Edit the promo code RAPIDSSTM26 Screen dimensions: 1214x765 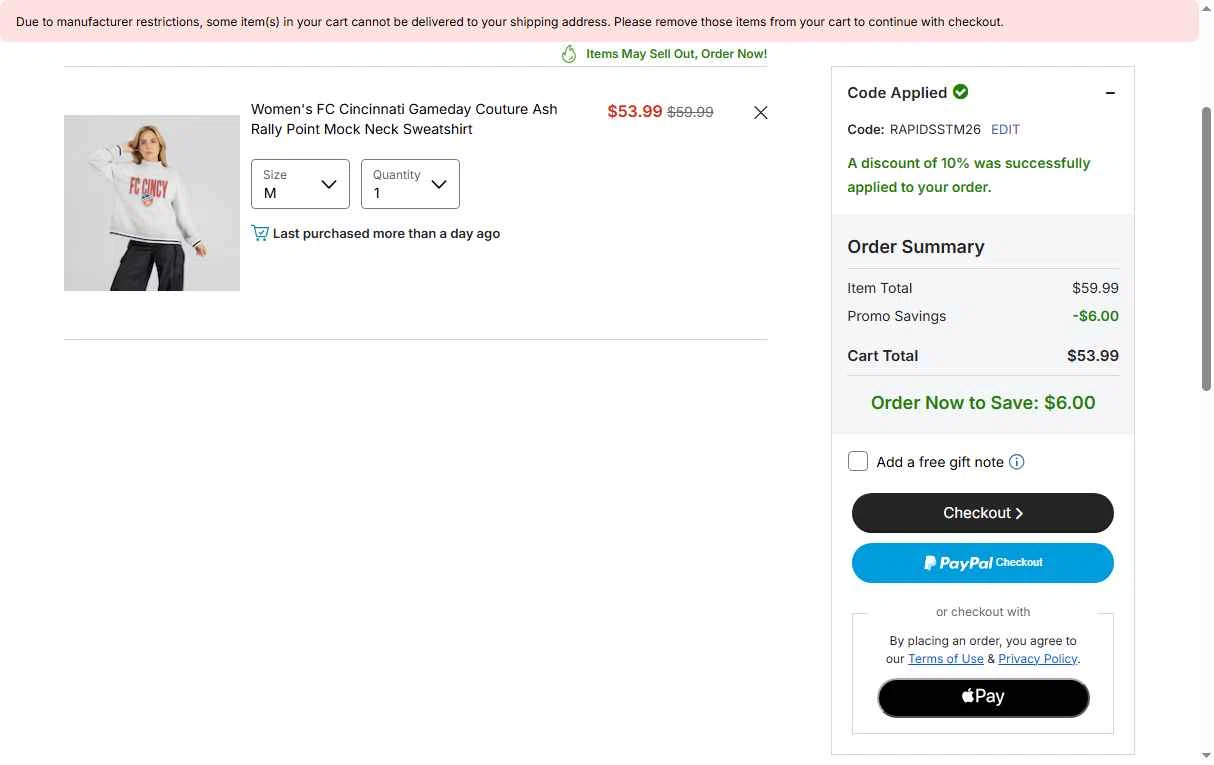tap(1005, 130)
